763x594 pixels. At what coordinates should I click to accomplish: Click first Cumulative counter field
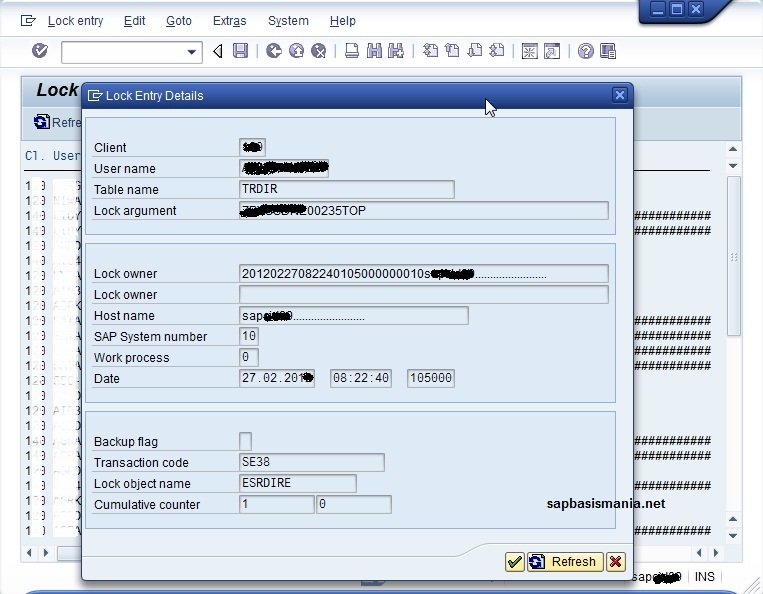pos(276,504)
